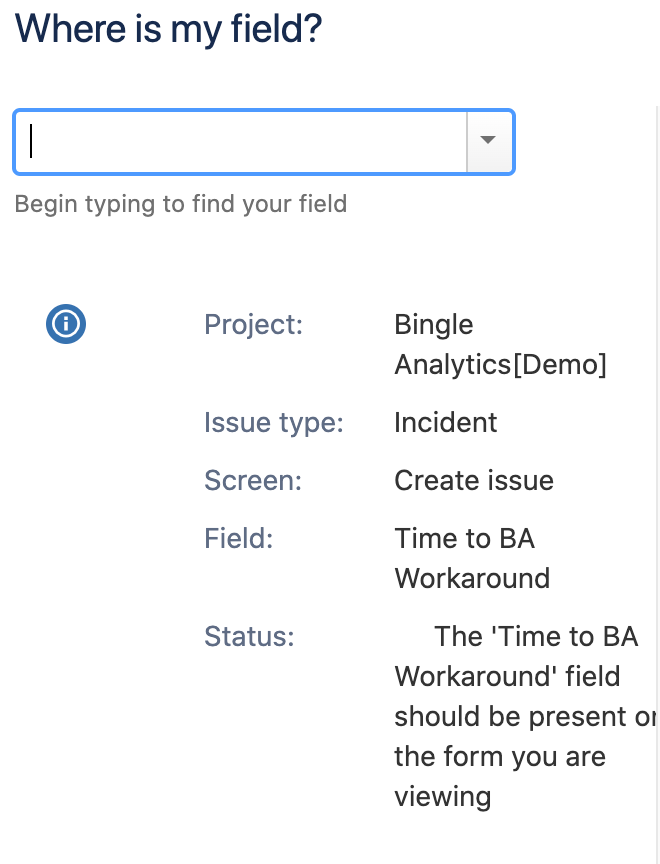Click the Field label
This screenshot has height=864, width=660.
239,538
